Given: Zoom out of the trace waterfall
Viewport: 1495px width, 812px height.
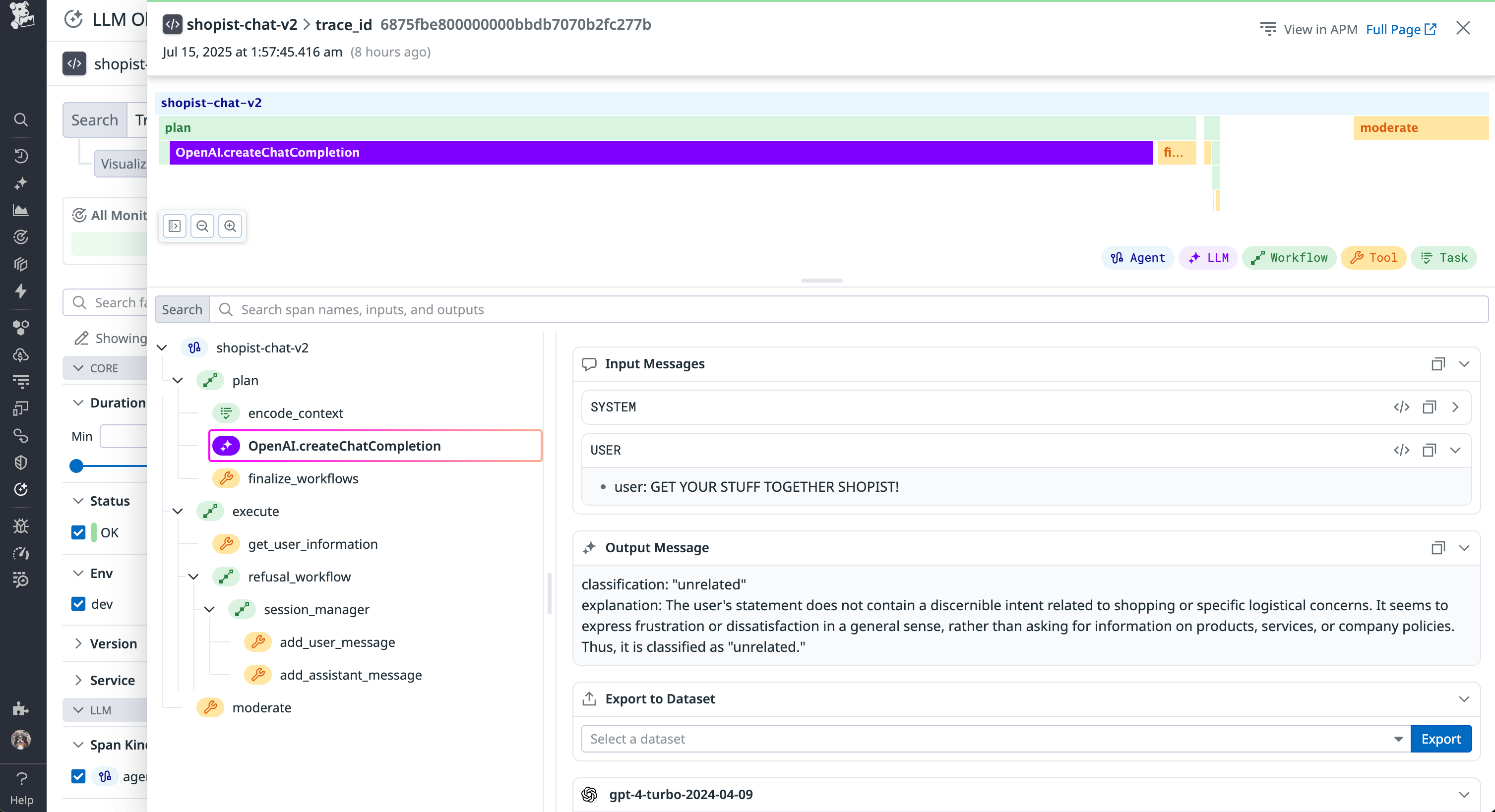Looking at the screenshot, I should pyautogui.click(x=202, y=226).
